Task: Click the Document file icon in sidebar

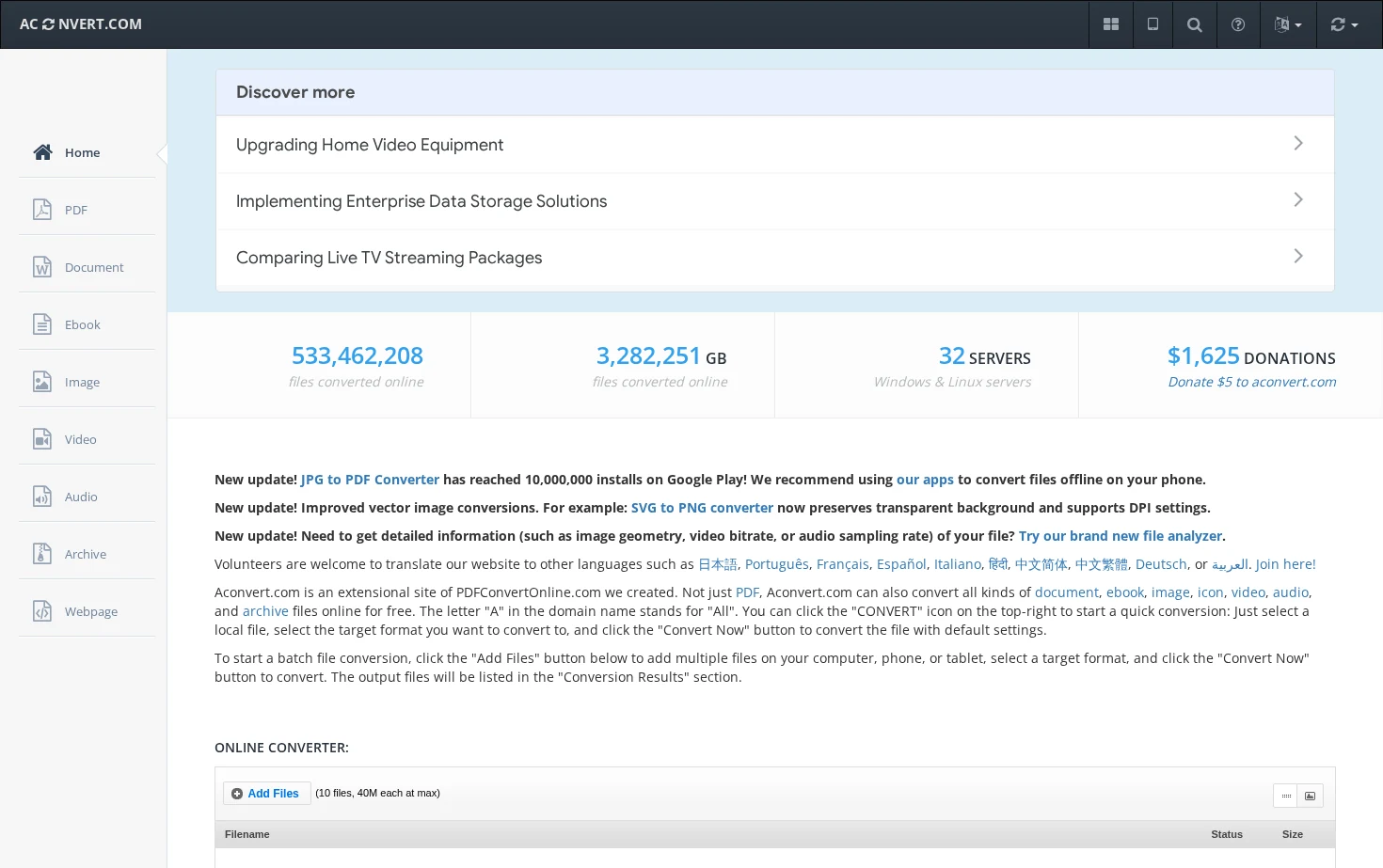Action: [x=42, y=267]
